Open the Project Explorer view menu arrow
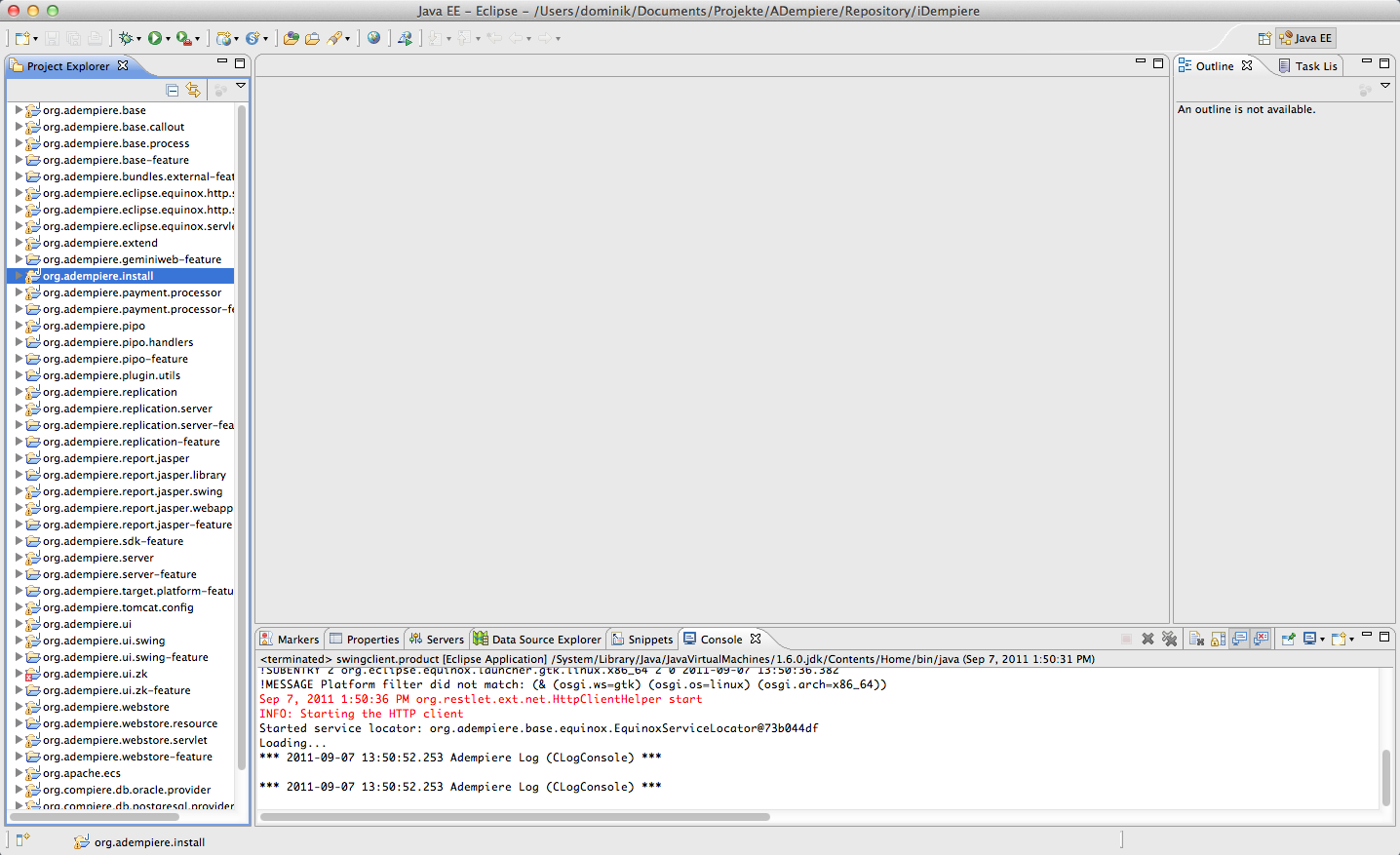1400x855 pixels. [241, 86]
